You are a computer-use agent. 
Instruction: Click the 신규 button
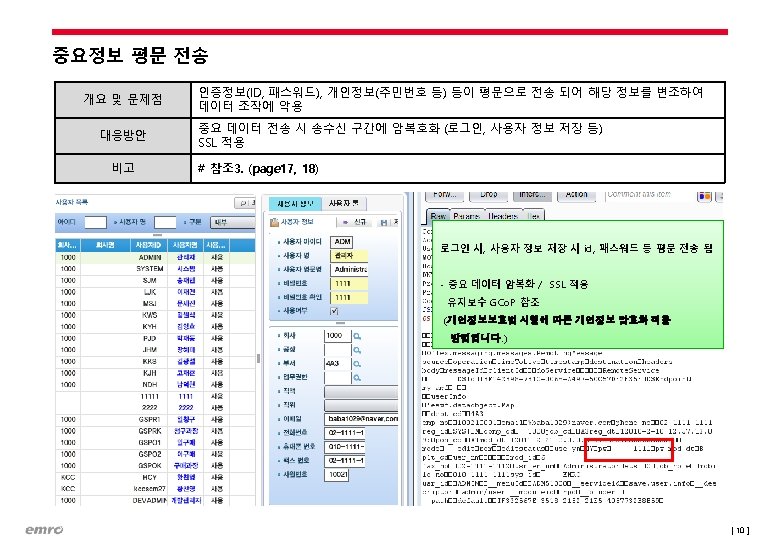point(355,222)
